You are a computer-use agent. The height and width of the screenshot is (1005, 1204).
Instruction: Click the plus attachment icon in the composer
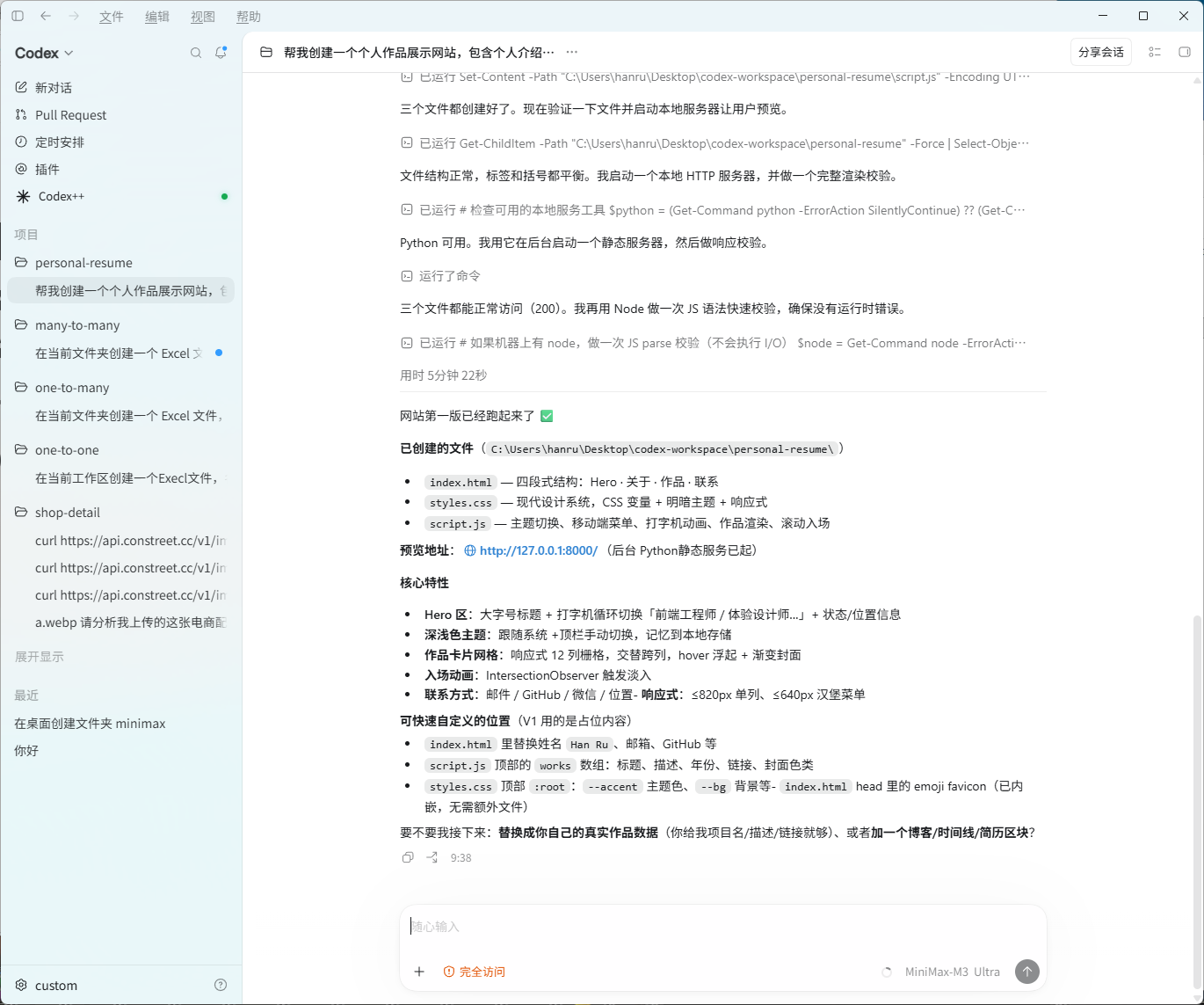(419, 972)
